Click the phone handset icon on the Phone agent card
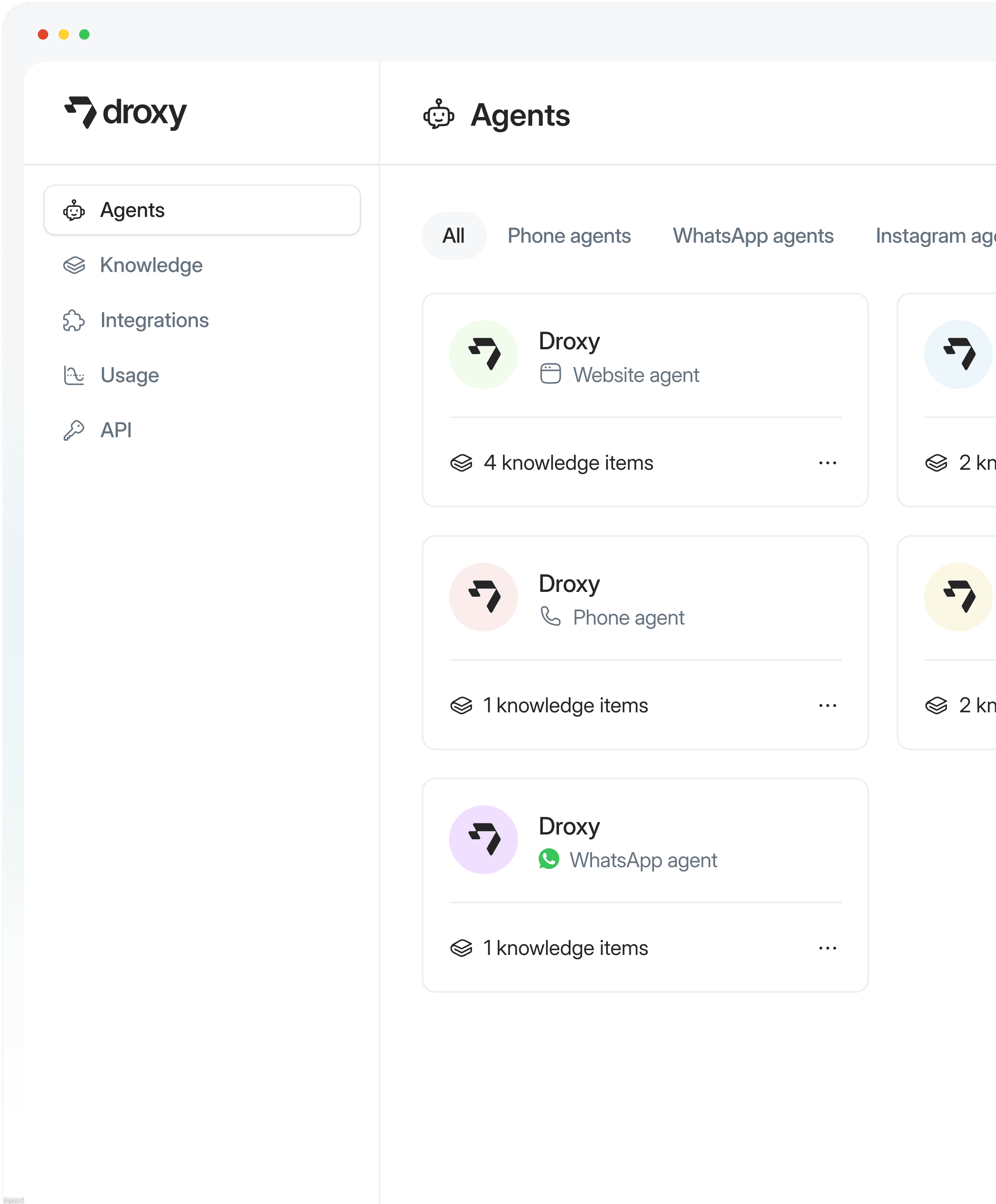This screenshot has height=1204, width=996. [550, 617]
